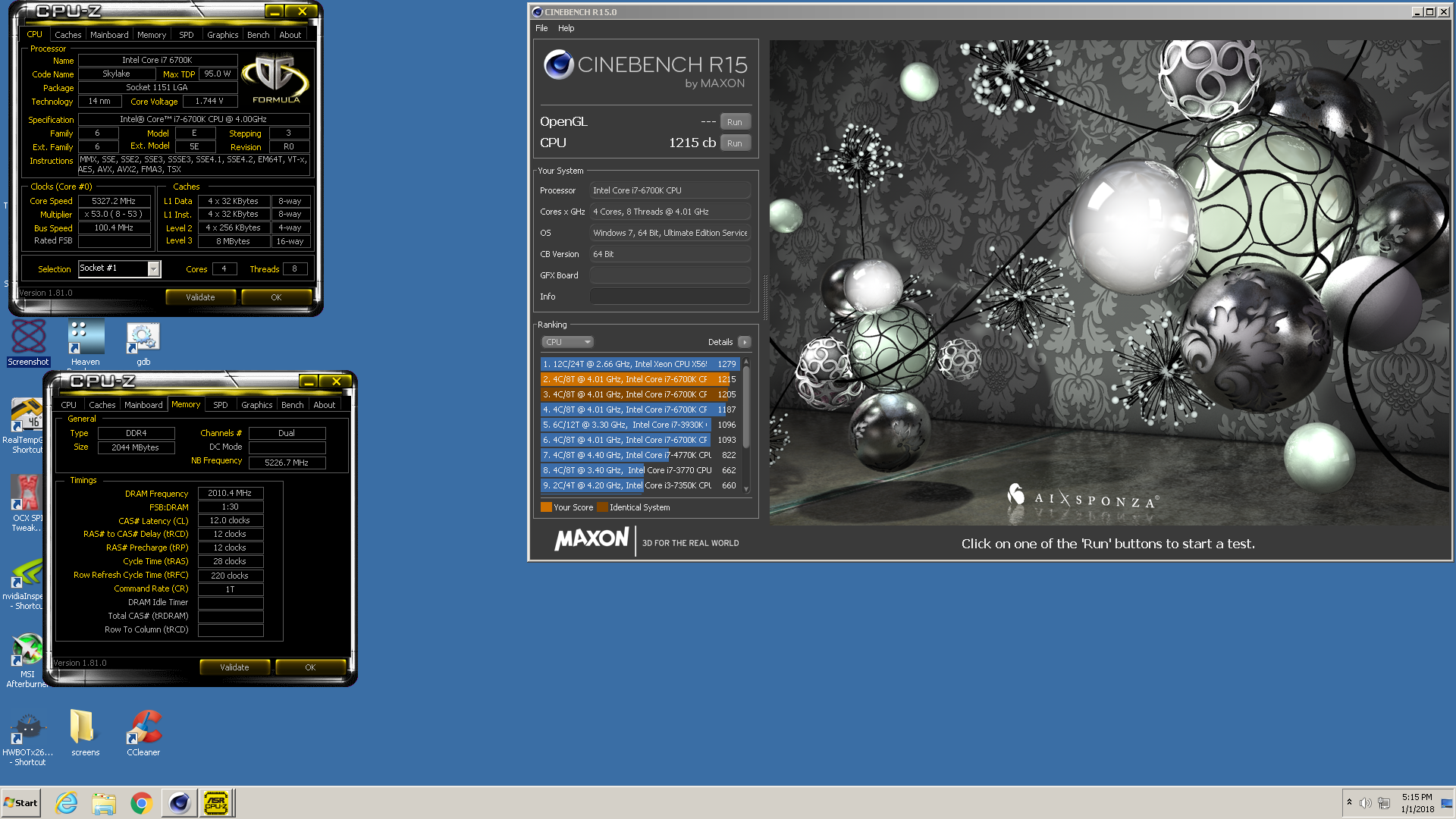This screenshot has width=1456, height=819.
Task: Open the Mainboard tab in top CPU-Z
Action: [109, 35]
